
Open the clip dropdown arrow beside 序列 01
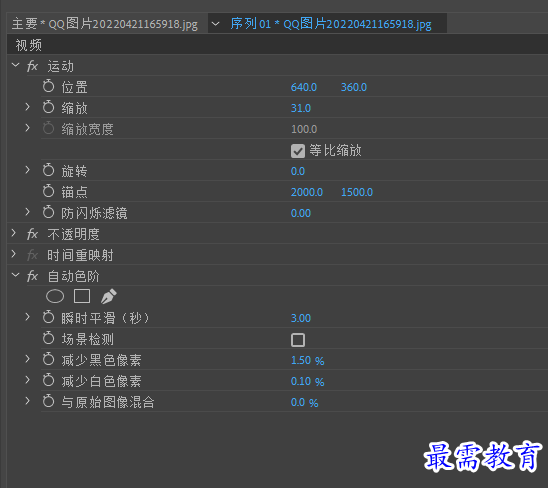click(216, 24)
